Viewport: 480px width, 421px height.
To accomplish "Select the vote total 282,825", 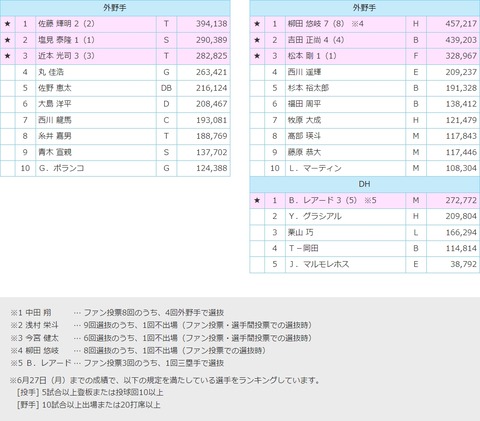I will click(x=211, y=56).
